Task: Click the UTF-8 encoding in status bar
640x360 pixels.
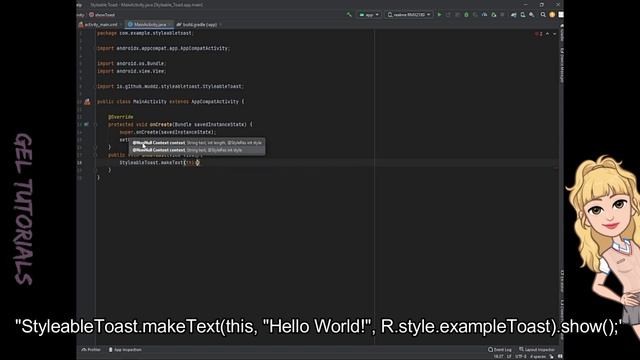Action: (x=520, y=357)
